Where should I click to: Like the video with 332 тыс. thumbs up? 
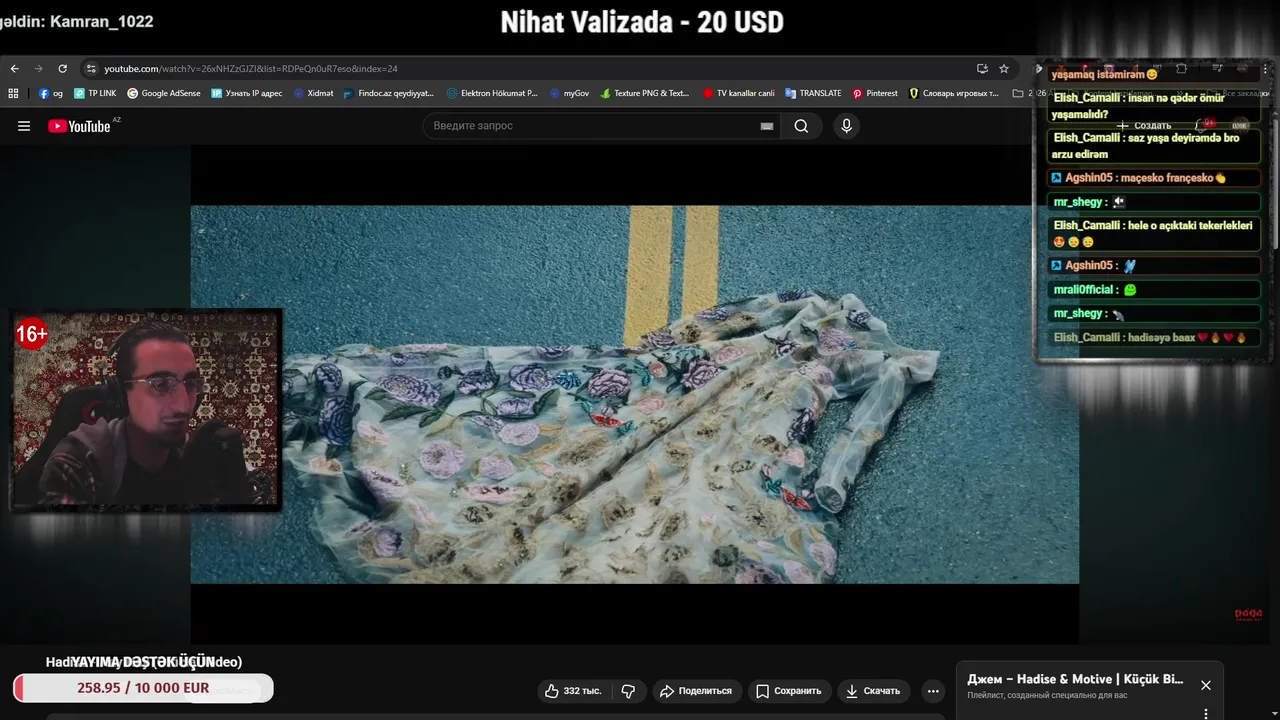tap(573, 691)
